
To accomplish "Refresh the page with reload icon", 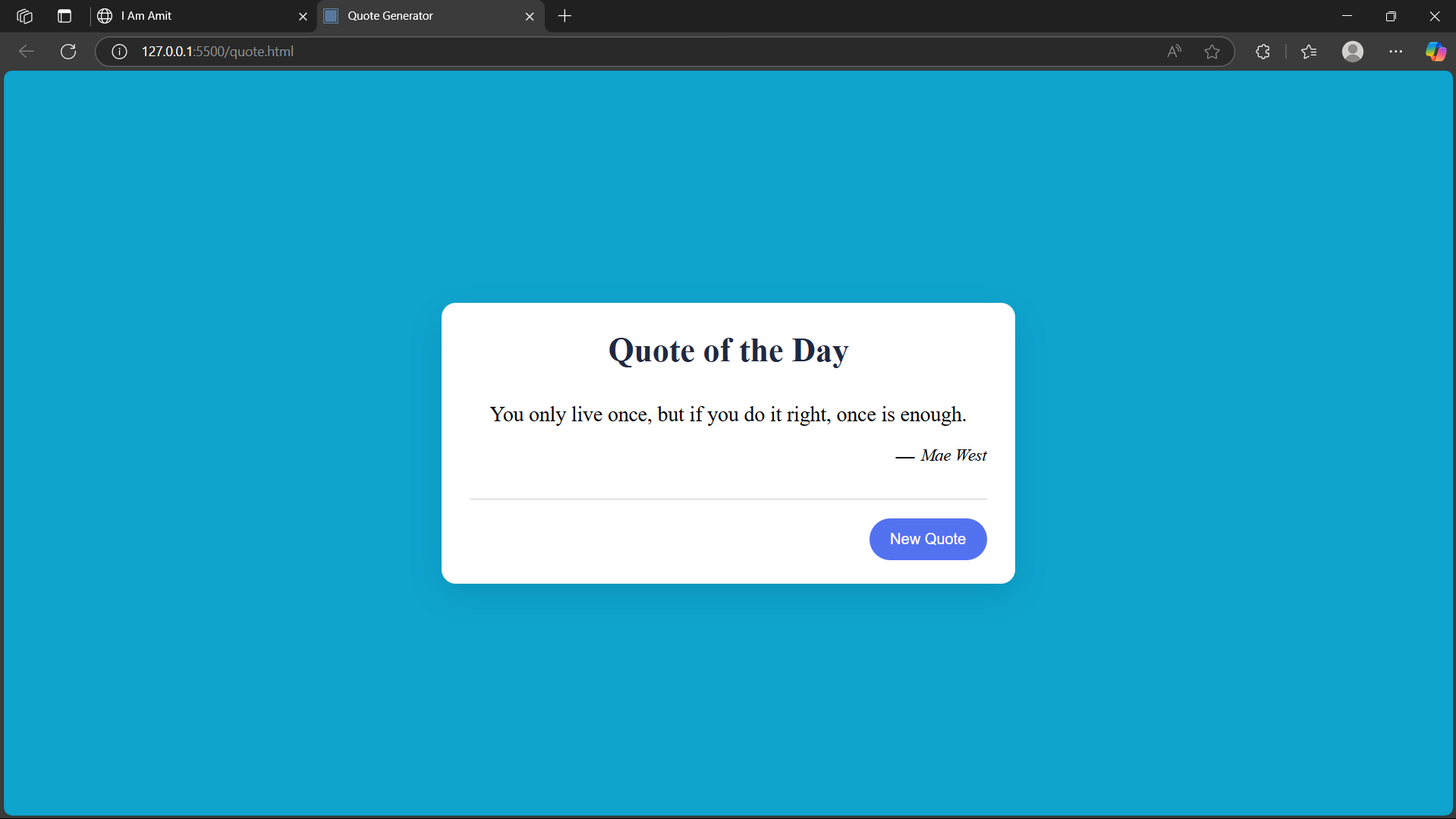I will (68, 52).
